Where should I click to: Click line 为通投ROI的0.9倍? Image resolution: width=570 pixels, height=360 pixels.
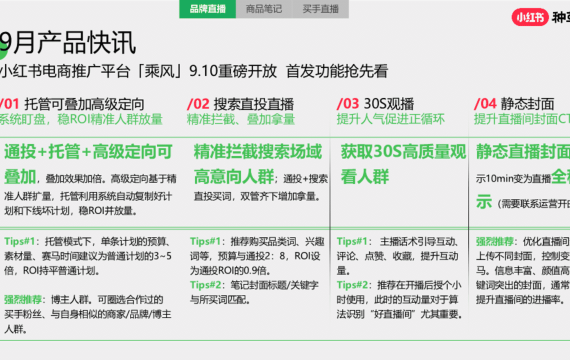click(230, 271)
